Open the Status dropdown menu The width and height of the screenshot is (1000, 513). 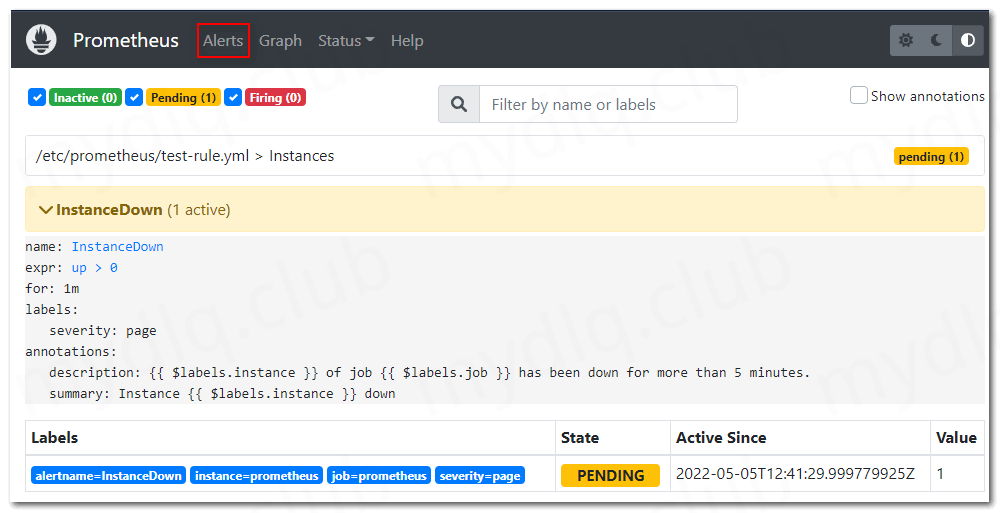pos(346,41)
